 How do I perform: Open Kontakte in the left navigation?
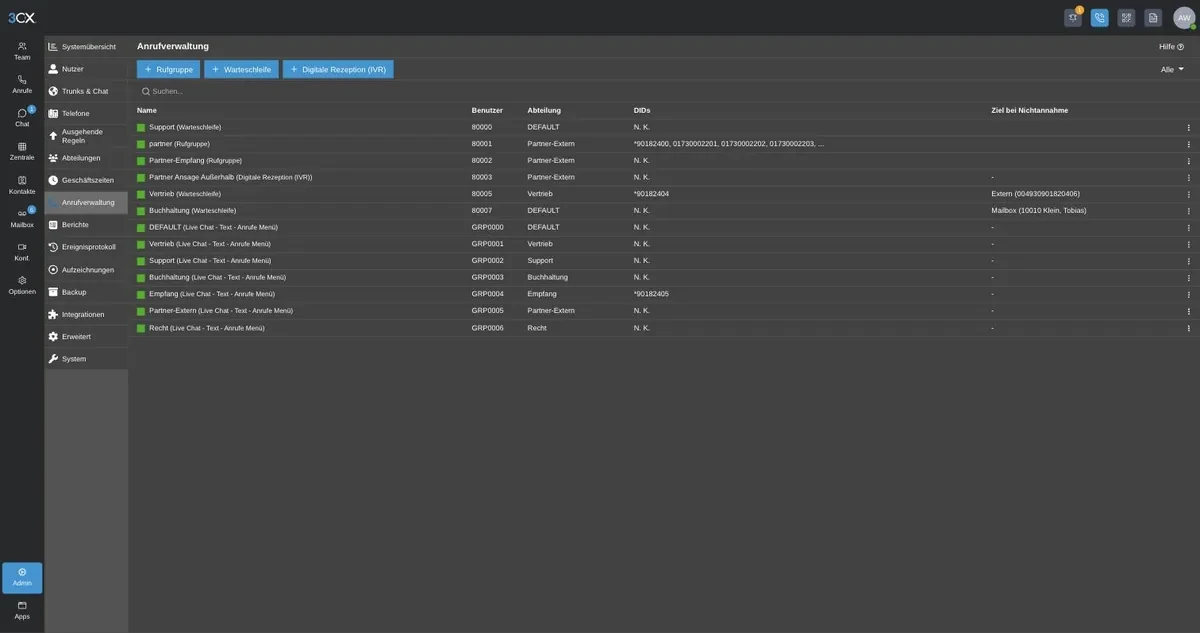click(22, 185)
